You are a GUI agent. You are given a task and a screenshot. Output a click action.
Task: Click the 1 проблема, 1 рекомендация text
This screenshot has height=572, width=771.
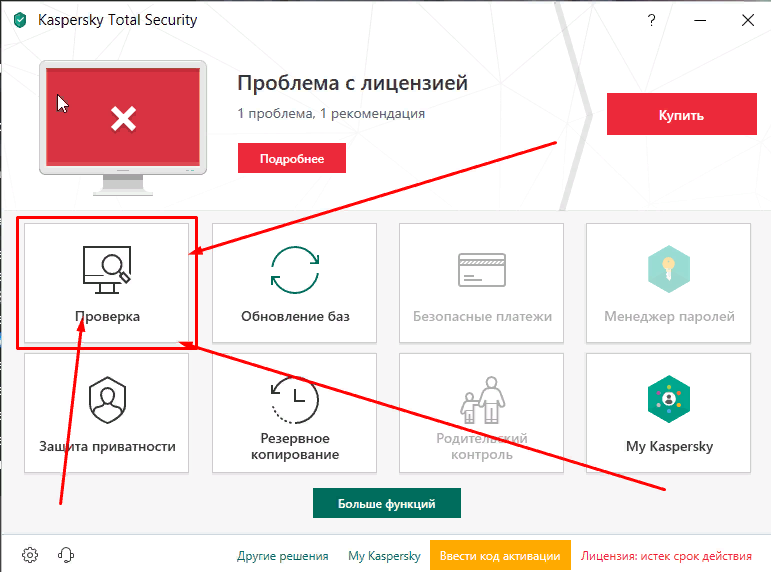pos(331,114)
